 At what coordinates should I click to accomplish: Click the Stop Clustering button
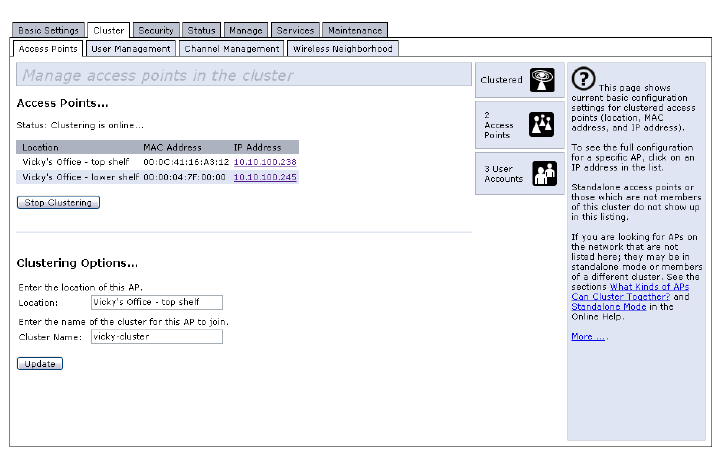(x=58, y=202)
